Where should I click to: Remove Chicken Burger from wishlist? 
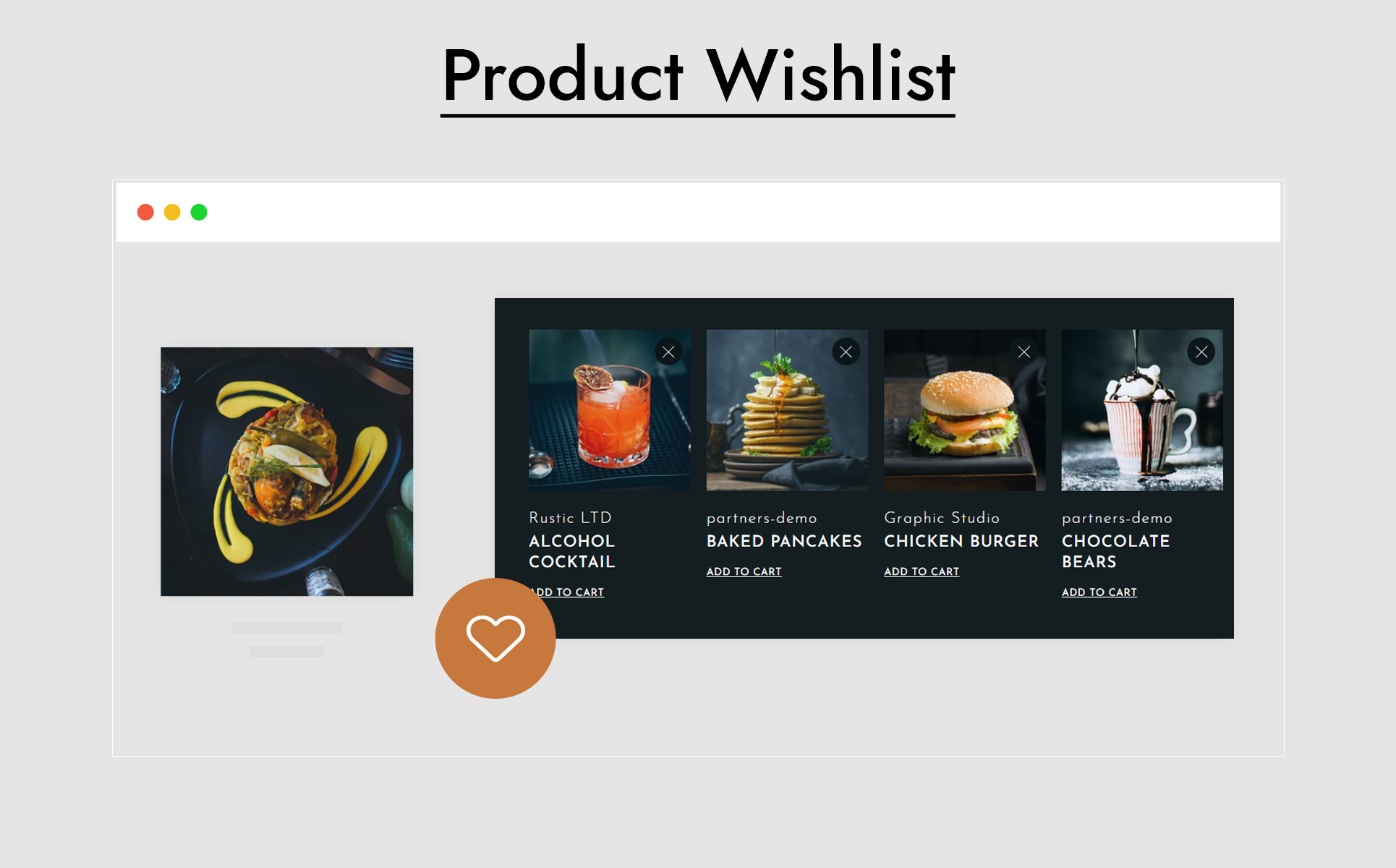point(1023,352)
